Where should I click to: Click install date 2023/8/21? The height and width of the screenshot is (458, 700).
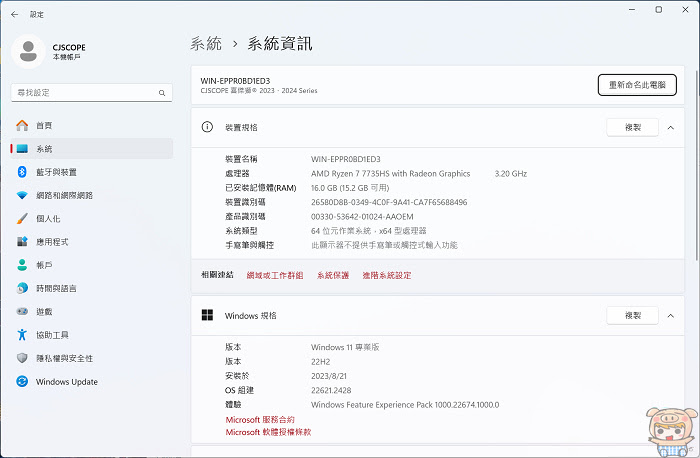coord(329,376)
